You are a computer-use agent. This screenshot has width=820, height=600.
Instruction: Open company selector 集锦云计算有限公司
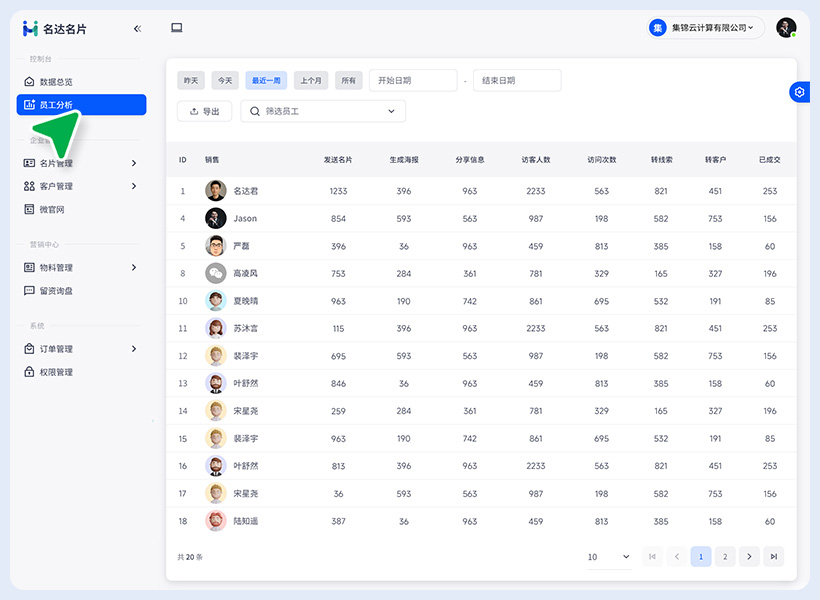pyautogui.click(x=705, y=28)
